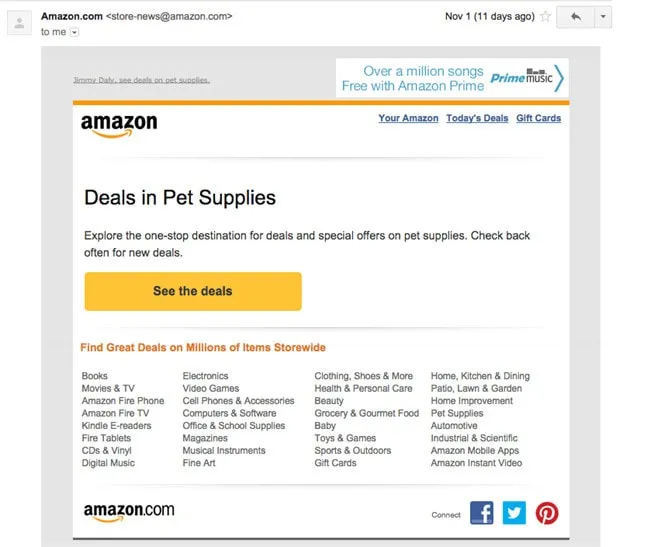Click the amazon.com footer logo
Screen dimensions: 659x547
(x=128, y=512)
